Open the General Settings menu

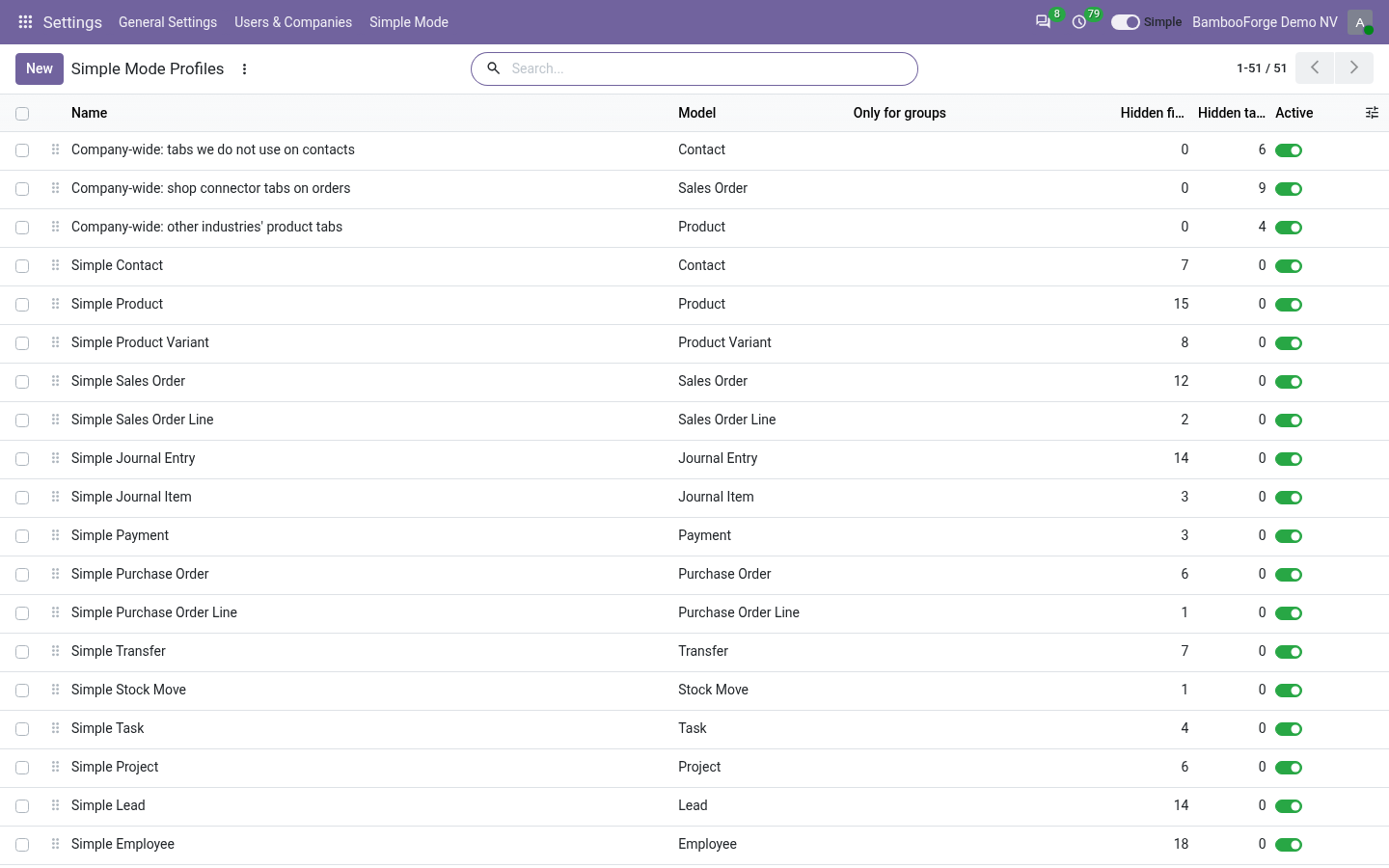click(168, 22)
